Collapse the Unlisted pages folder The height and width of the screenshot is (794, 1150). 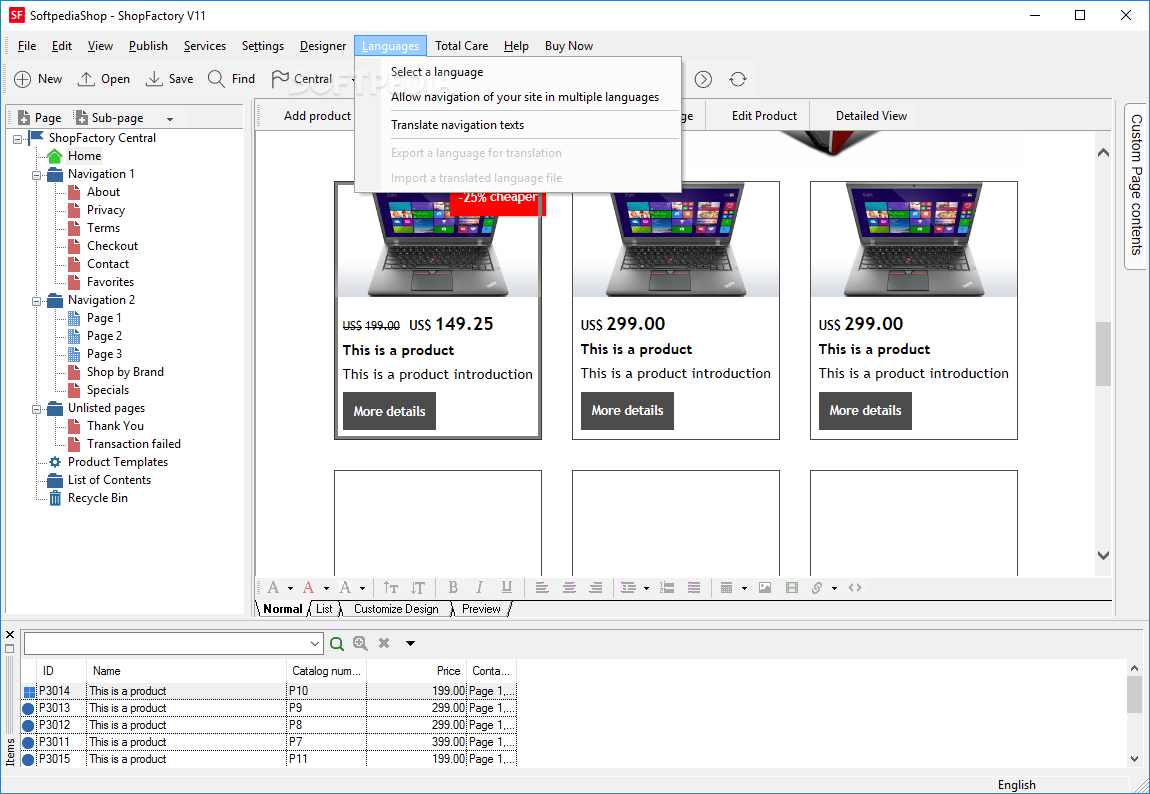36,408
